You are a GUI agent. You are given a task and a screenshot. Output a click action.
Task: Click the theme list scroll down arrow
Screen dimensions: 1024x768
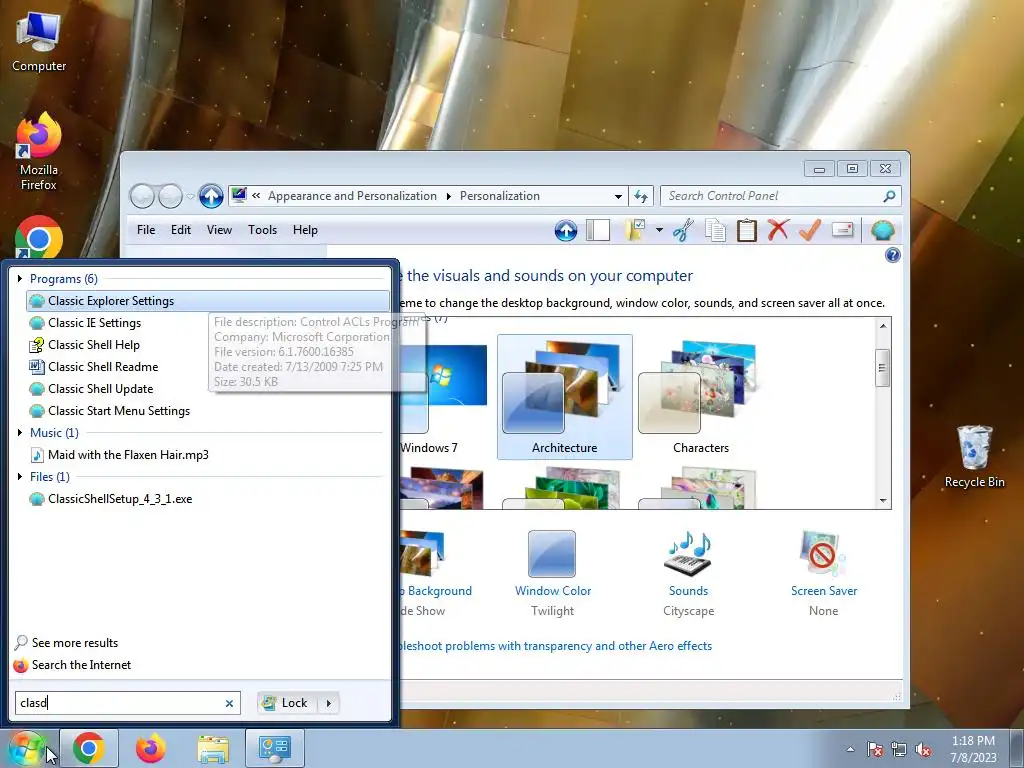click(883, 501)
